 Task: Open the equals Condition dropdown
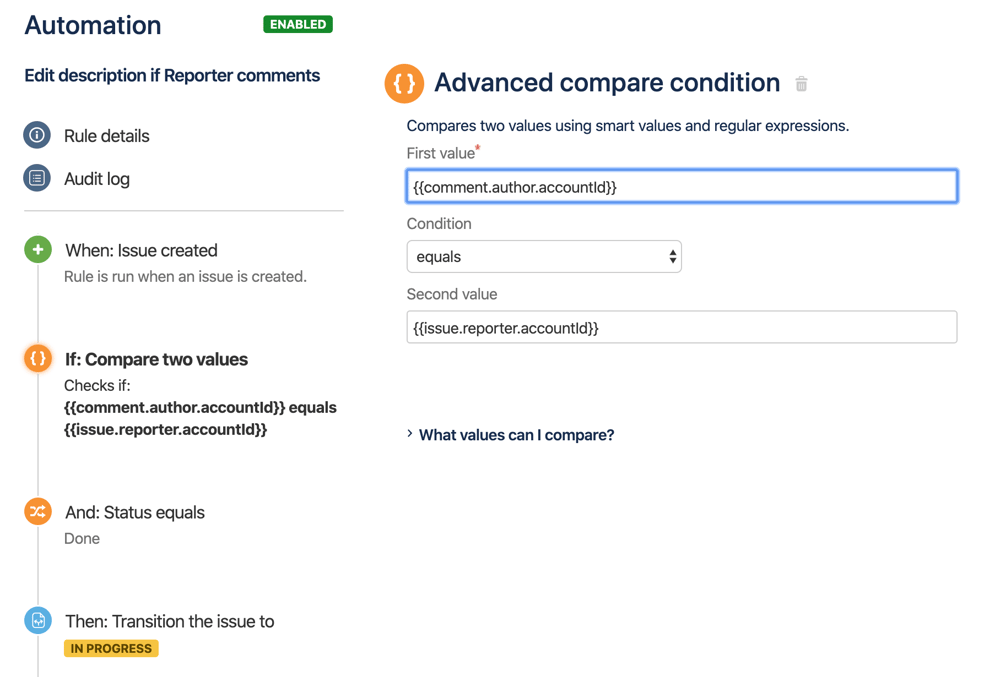[x=544, y=256]
